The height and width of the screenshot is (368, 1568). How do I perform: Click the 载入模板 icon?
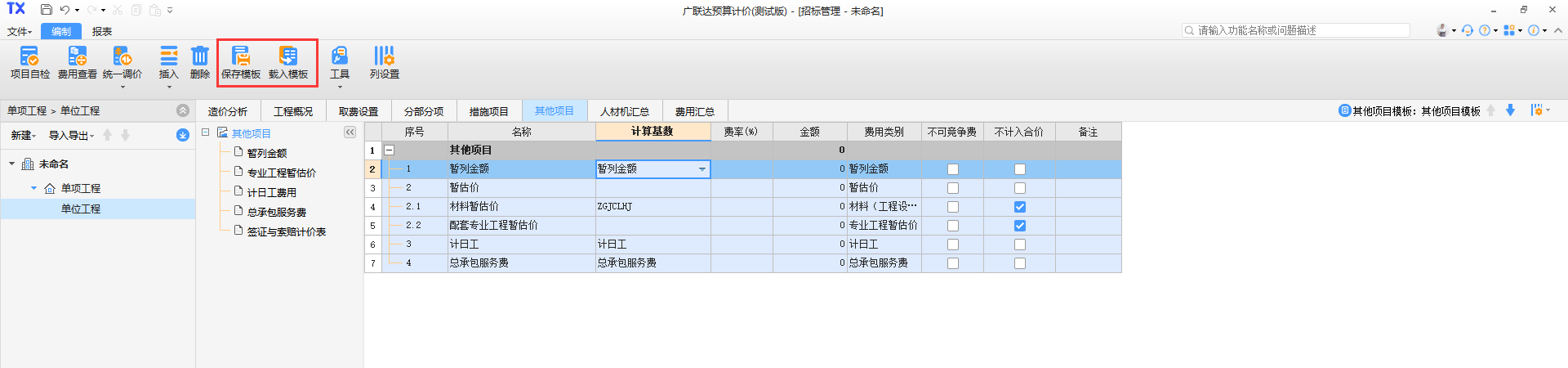click(288, 56)
